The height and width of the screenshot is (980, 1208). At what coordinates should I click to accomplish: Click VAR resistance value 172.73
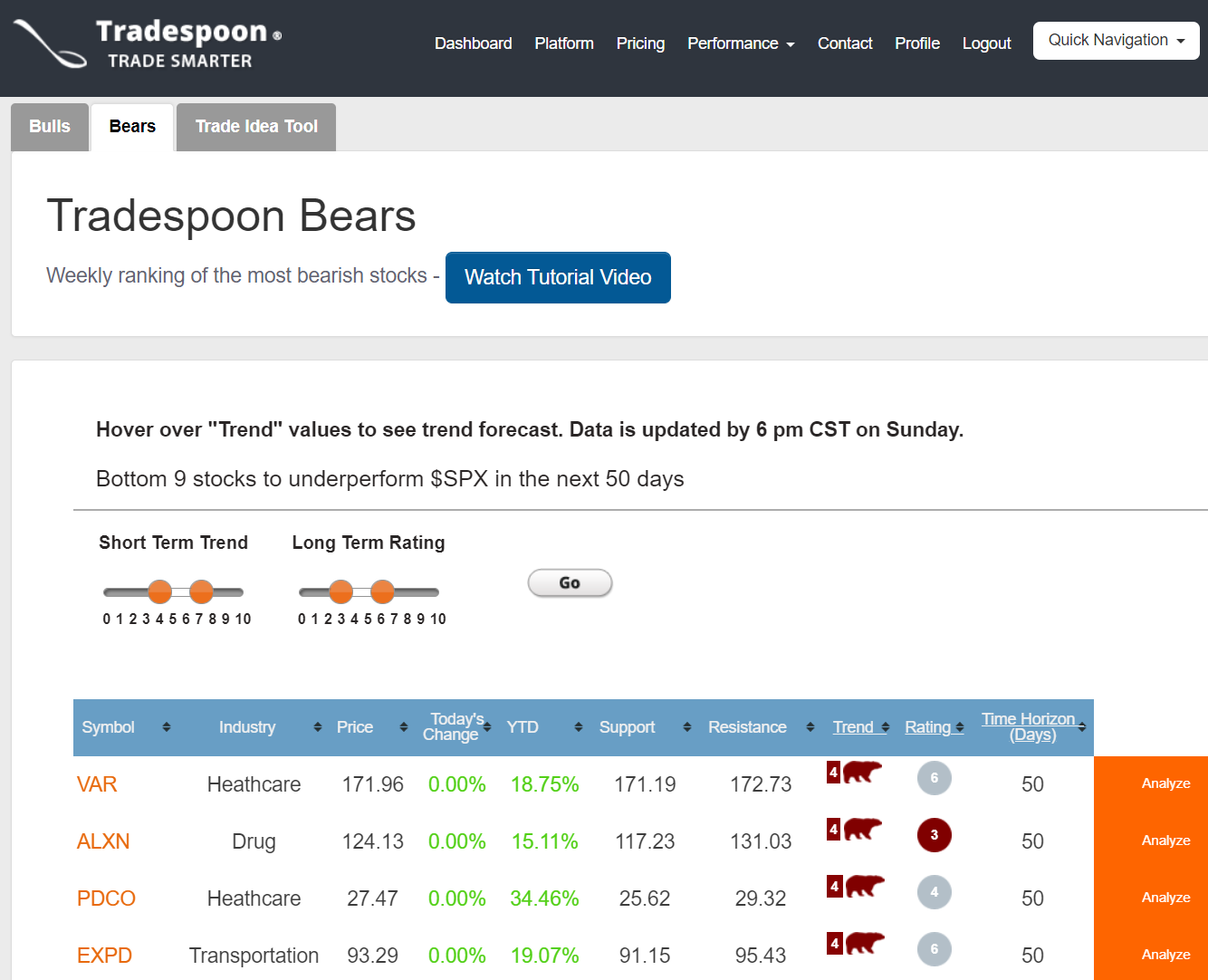coord(761,784)
